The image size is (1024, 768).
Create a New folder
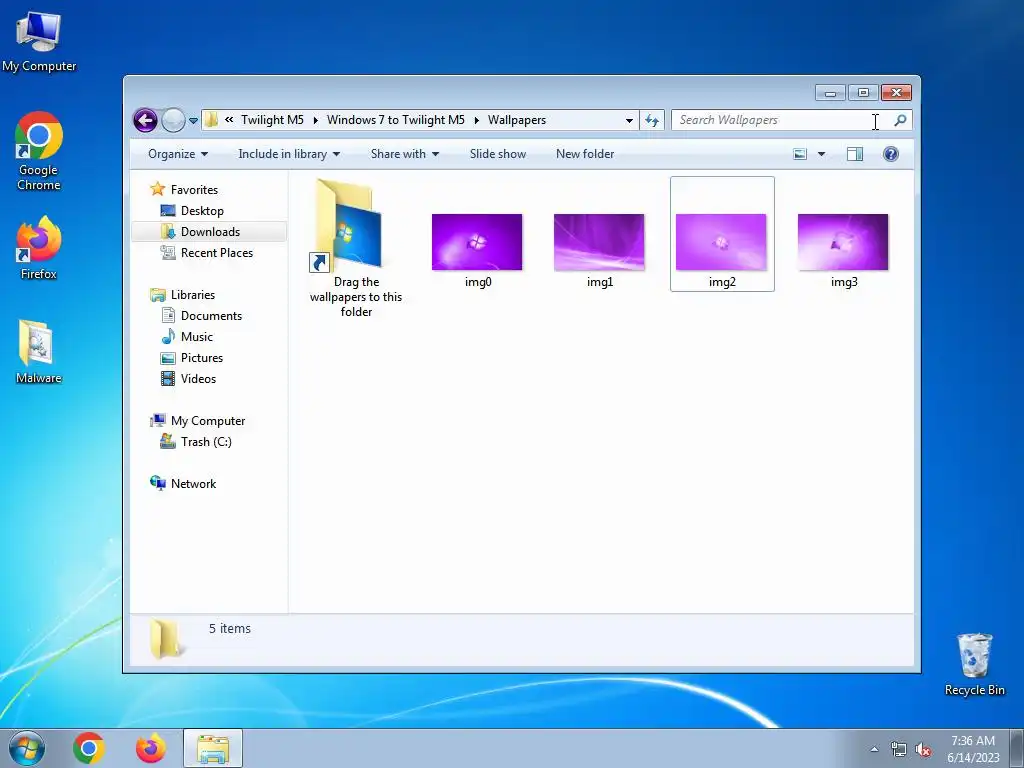585,154
